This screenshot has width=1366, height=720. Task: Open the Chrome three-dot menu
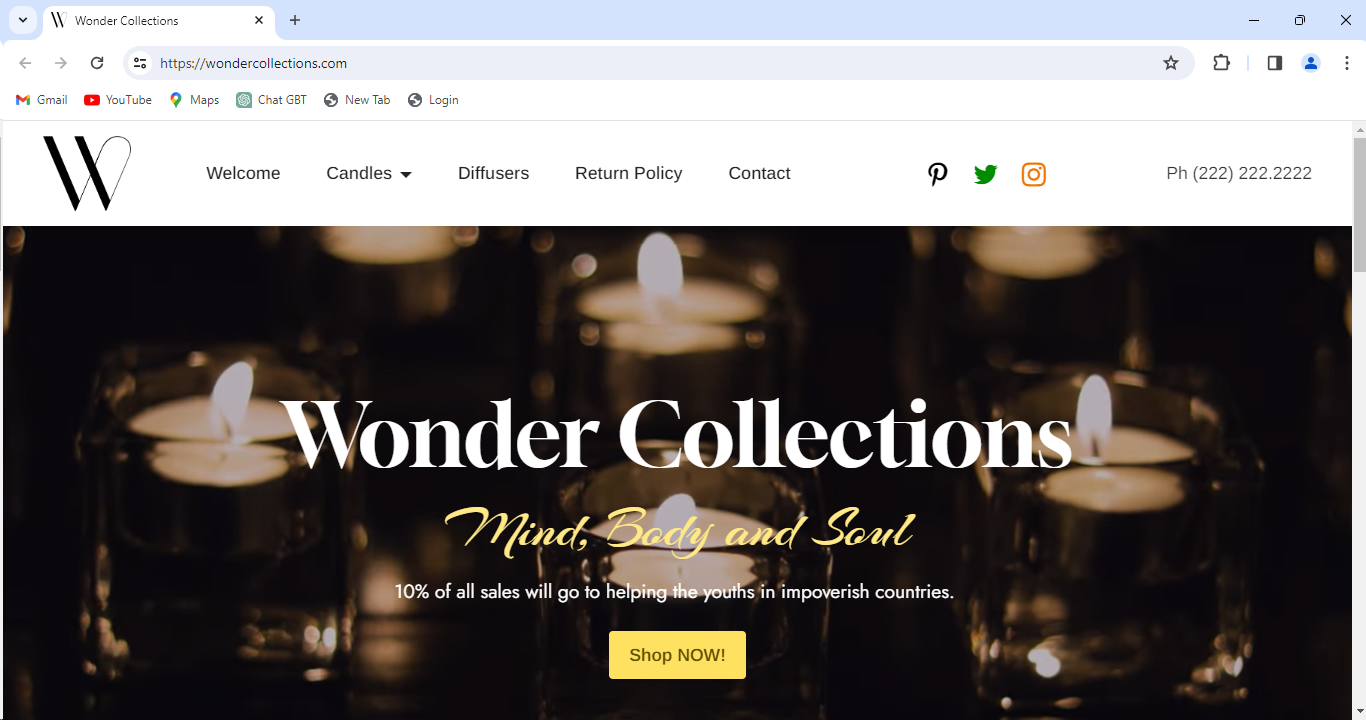click(x=1347, y=63)
